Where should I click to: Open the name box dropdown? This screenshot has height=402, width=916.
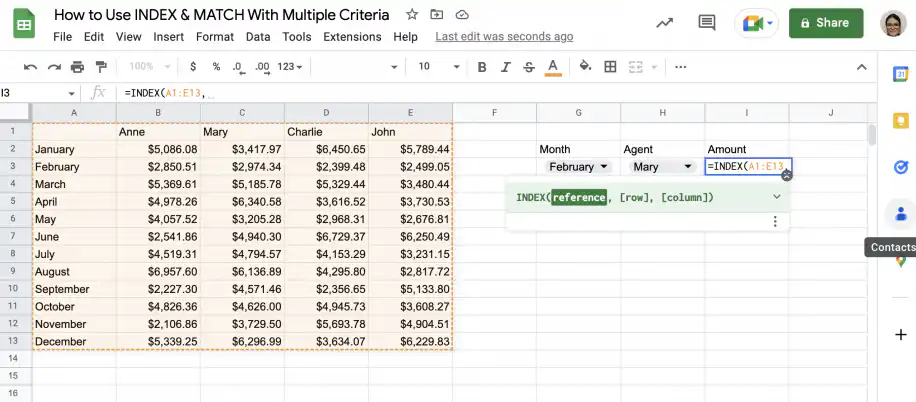(x=71, y=93)
